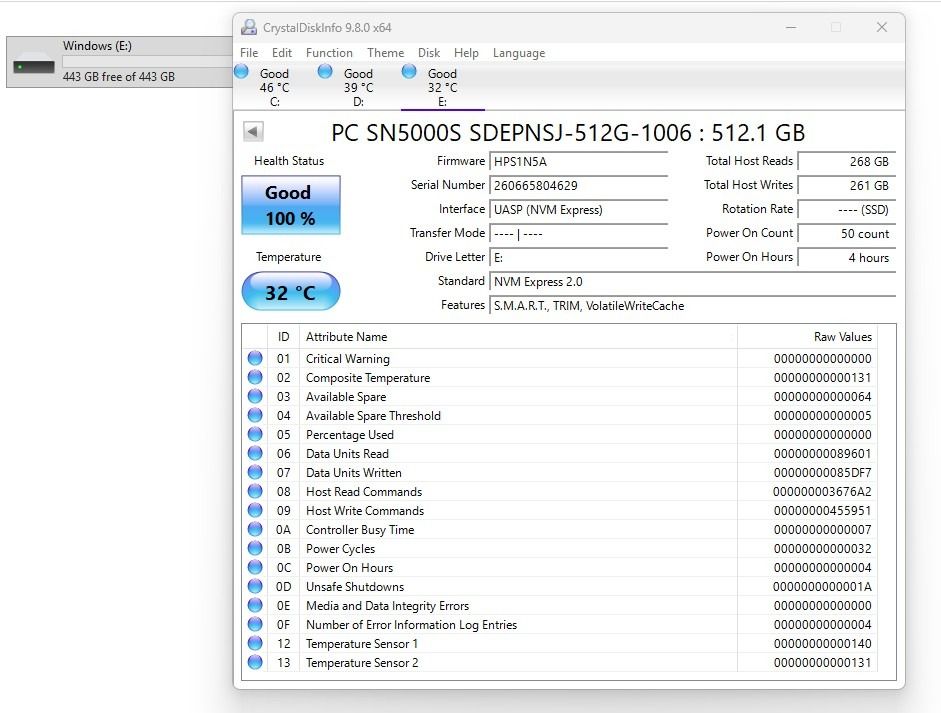Click the Available Spare Threshold status orb

click(x=255, y=415)
